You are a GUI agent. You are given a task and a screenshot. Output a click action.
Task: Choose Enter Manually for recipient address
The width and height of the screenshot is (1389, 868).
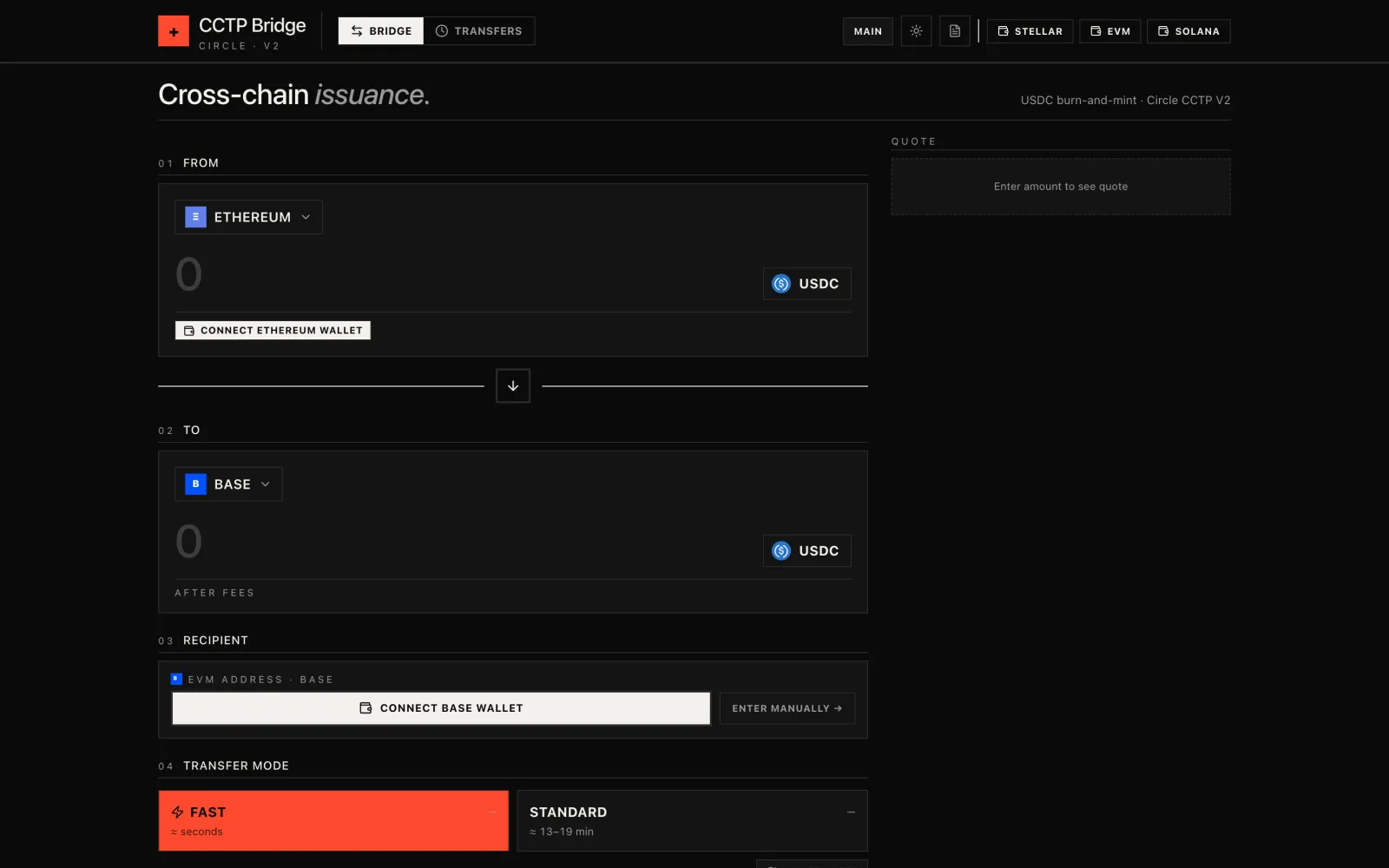pyautogui.click(x=787, y=708)
